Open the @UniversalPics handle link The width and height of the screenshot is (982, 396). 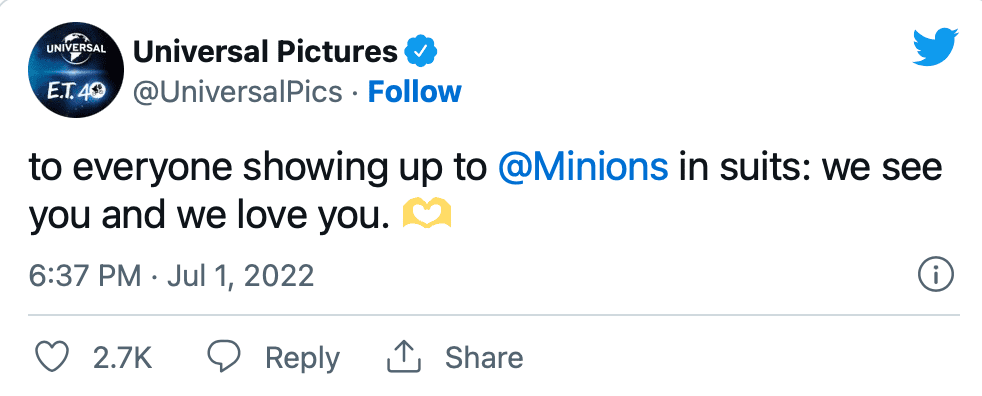click(x=237, y=92)
